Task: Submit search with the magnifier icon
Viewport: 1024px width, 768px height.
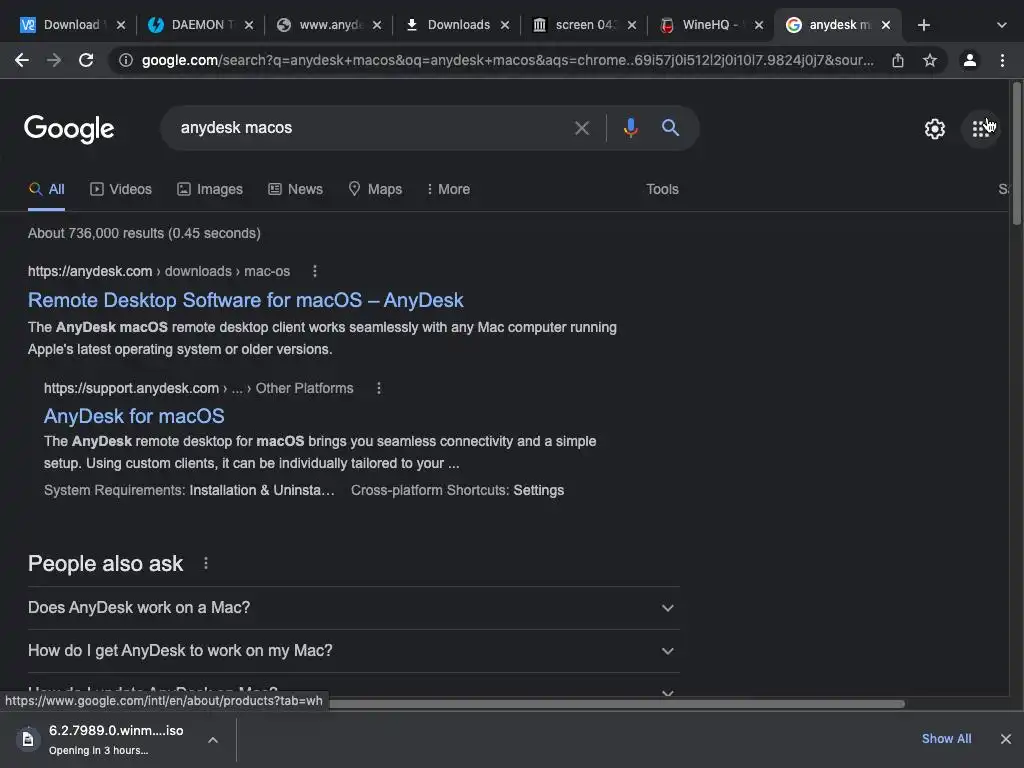Action: (670, 127)
